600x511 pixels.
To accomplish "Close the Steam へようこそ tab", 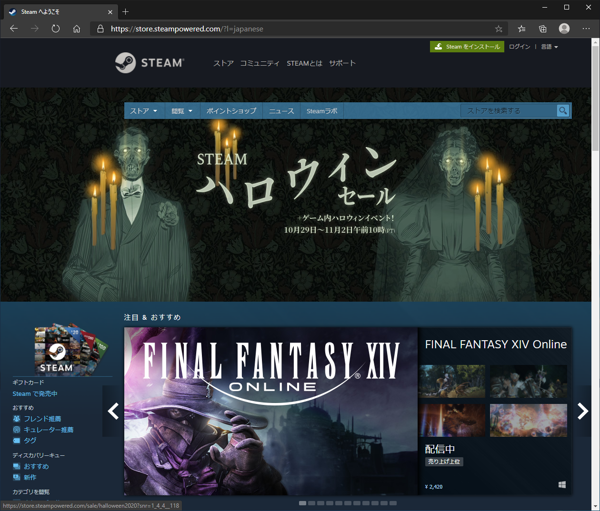I will click(110, 12).
